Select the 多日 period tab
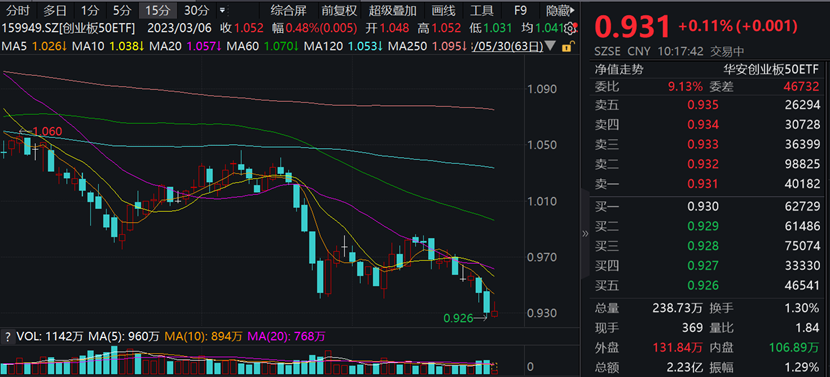Screen dimensions: 830x377 click(x=55, y=10)
